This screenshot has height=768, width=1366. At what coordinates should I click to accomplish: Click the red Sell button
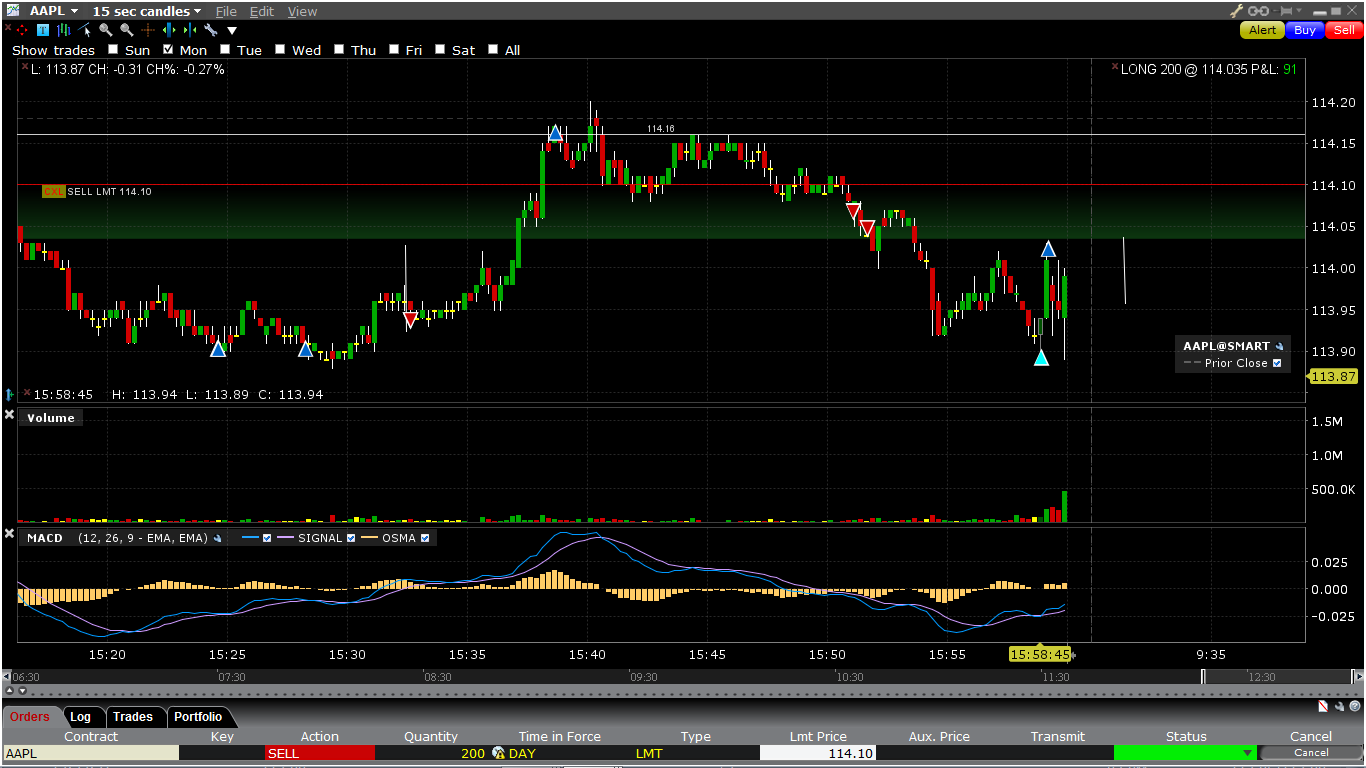click(x=1344, y=30)
